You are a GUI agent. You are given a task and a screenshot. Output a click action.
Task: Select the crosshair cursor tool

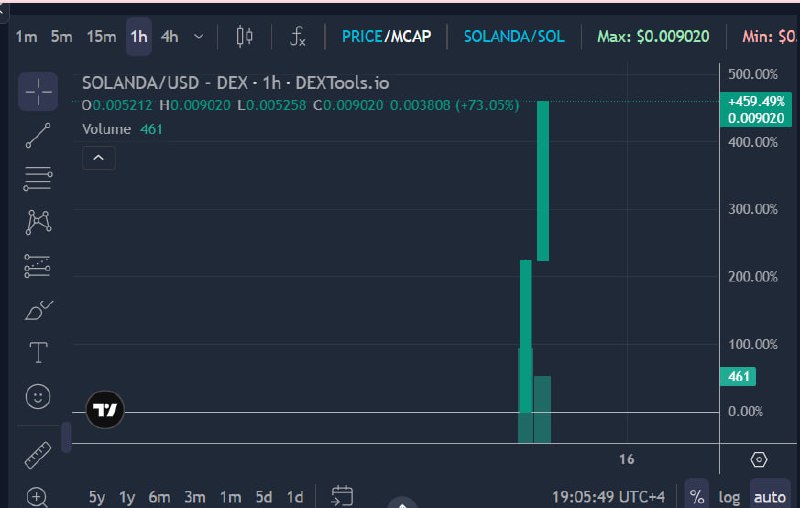click(38, 92)
